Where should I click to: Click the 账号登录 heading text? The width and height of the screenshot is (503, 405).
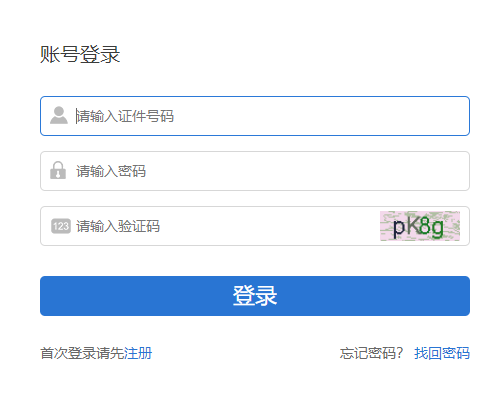(x=80, y=54)
